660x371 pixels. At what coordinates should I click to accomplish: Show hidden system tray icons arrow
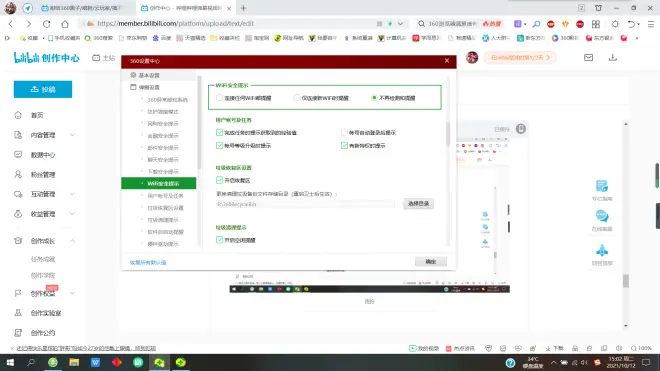pos(554,362)
